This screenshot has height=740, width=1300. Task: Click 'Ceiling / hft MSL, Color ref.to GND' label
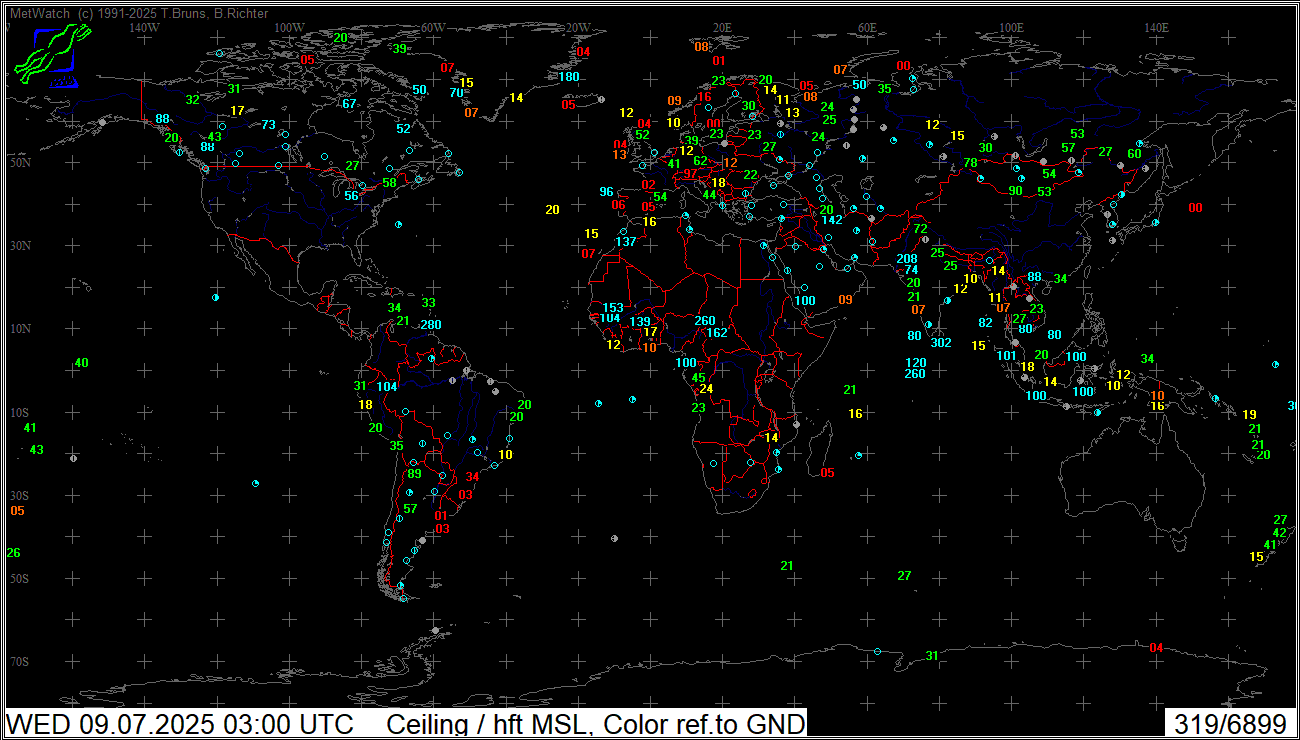[596, 724]
